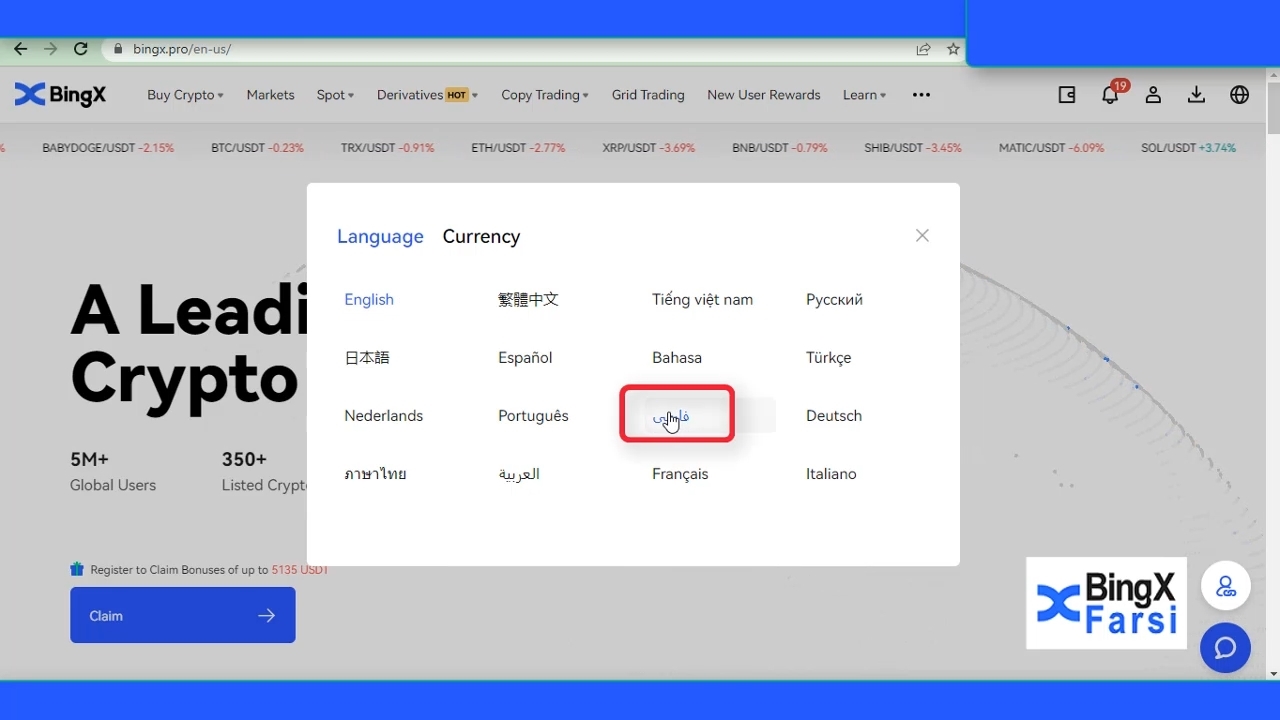This screenshot has height=720, width=1280.
Task: Expand the Spot dropdown
Action: (335, 95)
